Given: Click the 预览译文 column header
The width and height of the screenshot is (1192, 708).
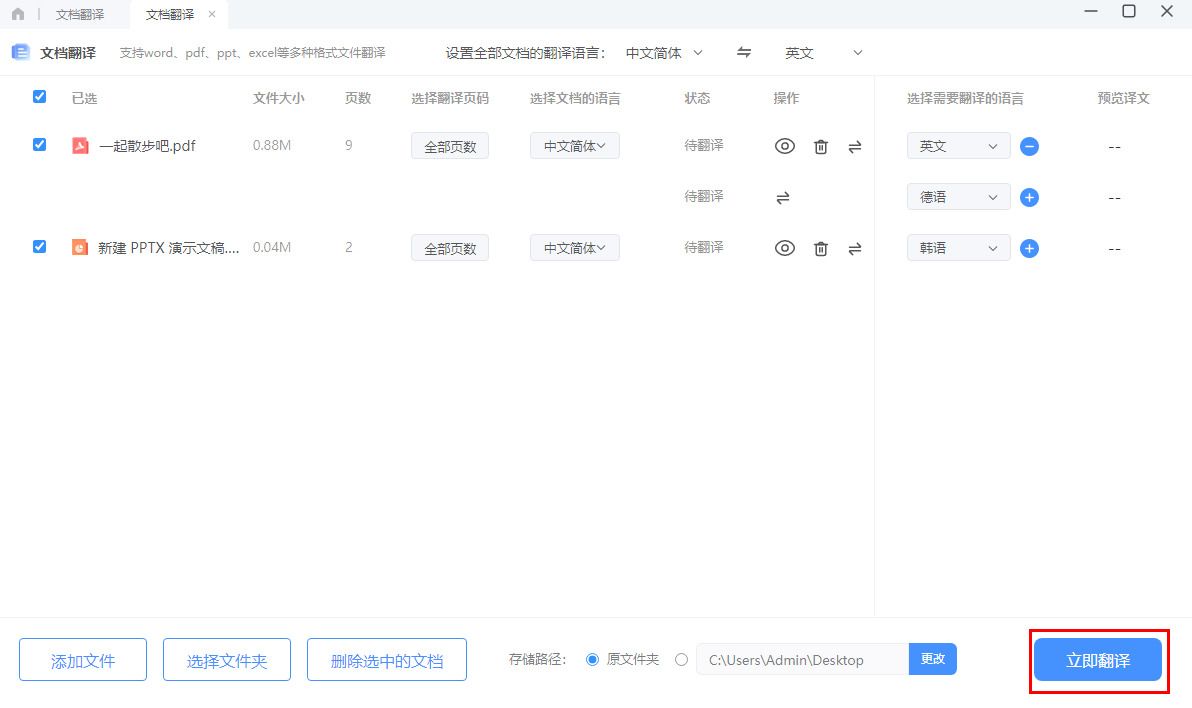Looking at the screenshot, I should coord(1124,98).
